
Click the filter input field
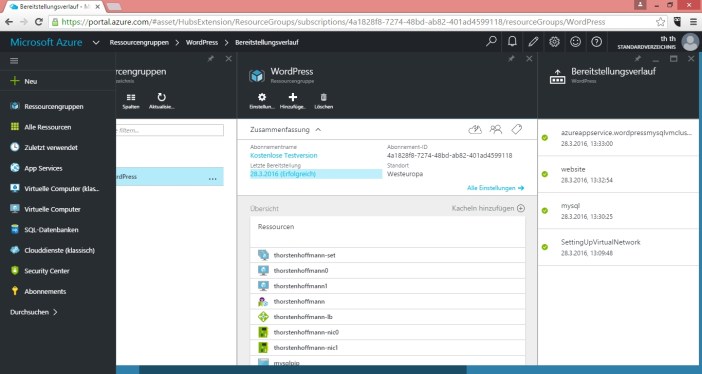[x=170, y=130]
